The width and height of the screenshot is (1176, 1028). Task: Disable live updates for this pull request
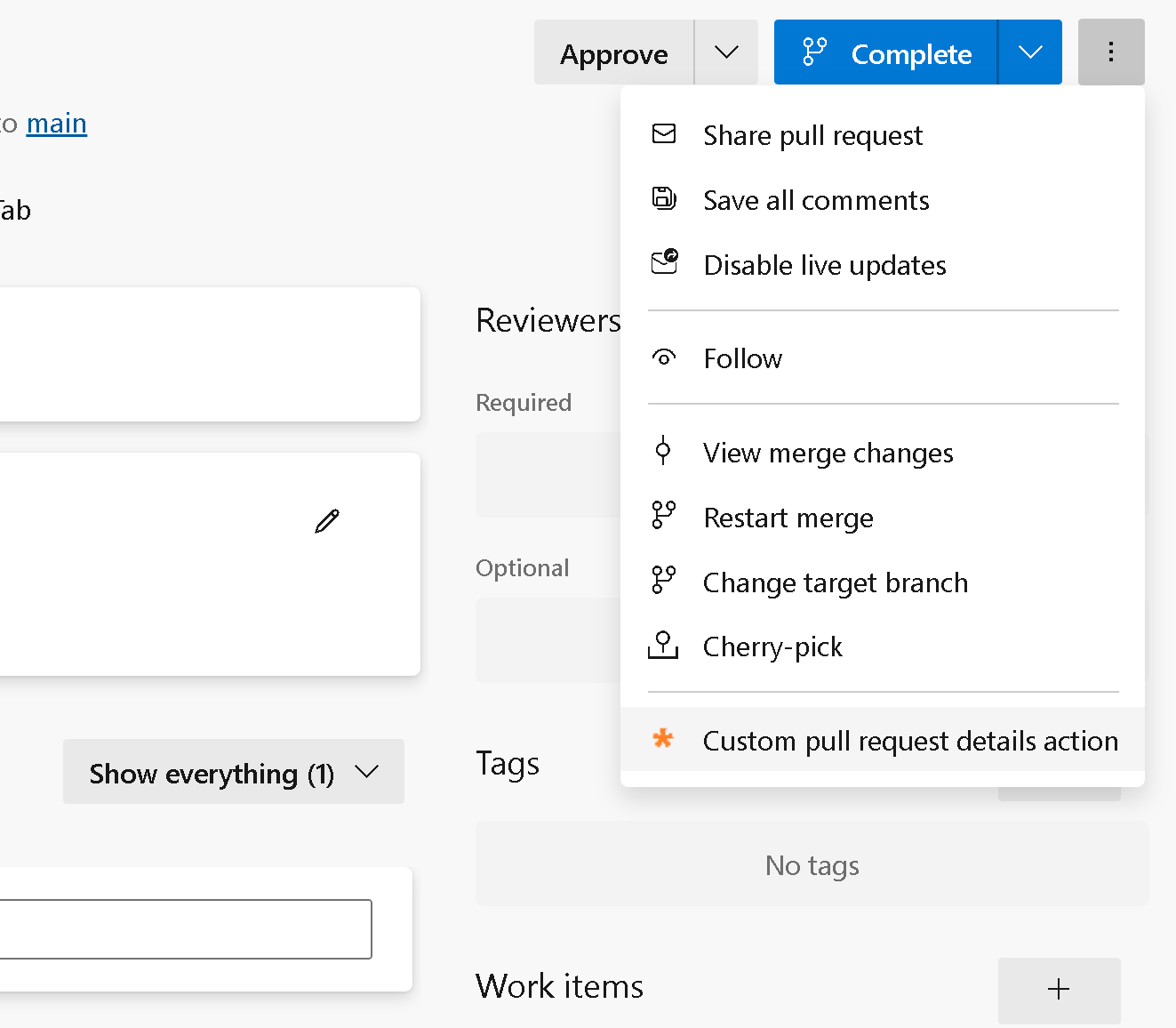[x=824, y=264]
